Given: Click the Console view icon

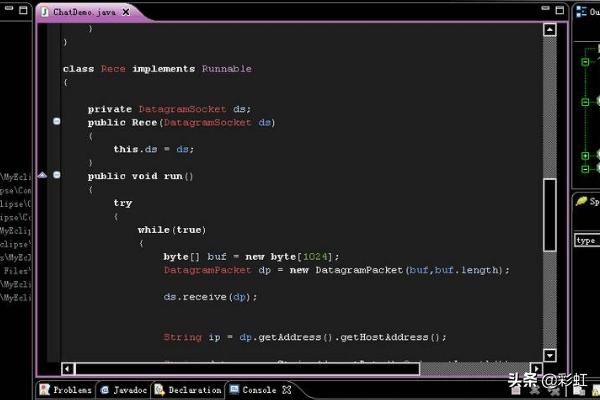Looking at the screenshot, I should point(234,390).
